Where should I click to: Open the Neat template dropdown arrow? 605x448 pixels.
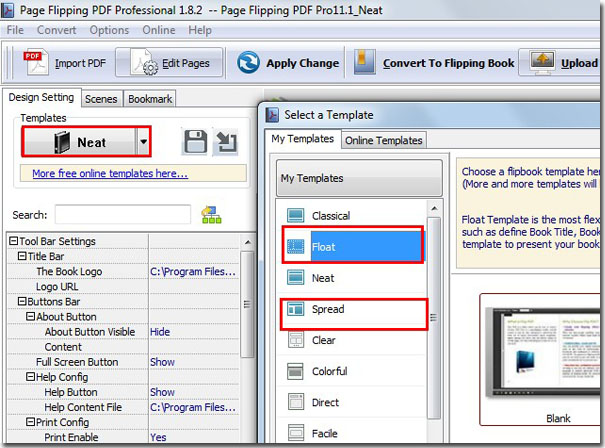tap(143, 142)
